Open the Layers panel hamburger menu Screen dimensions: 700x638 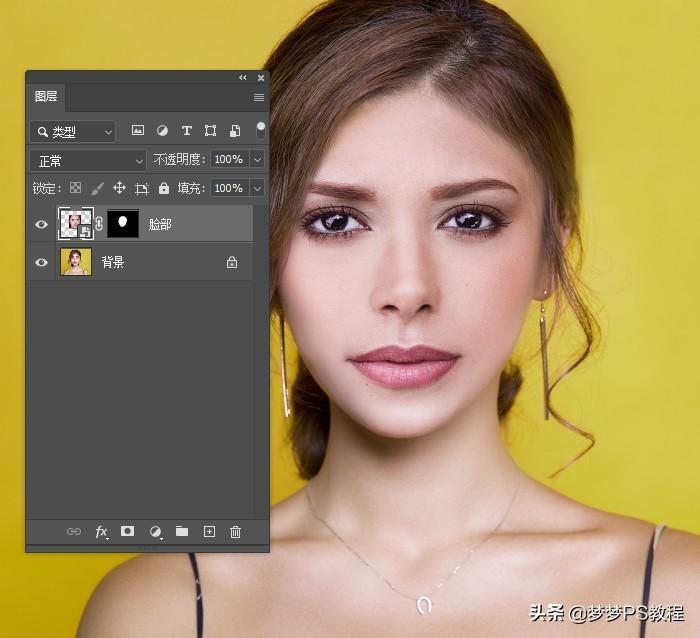pos(259,97)
